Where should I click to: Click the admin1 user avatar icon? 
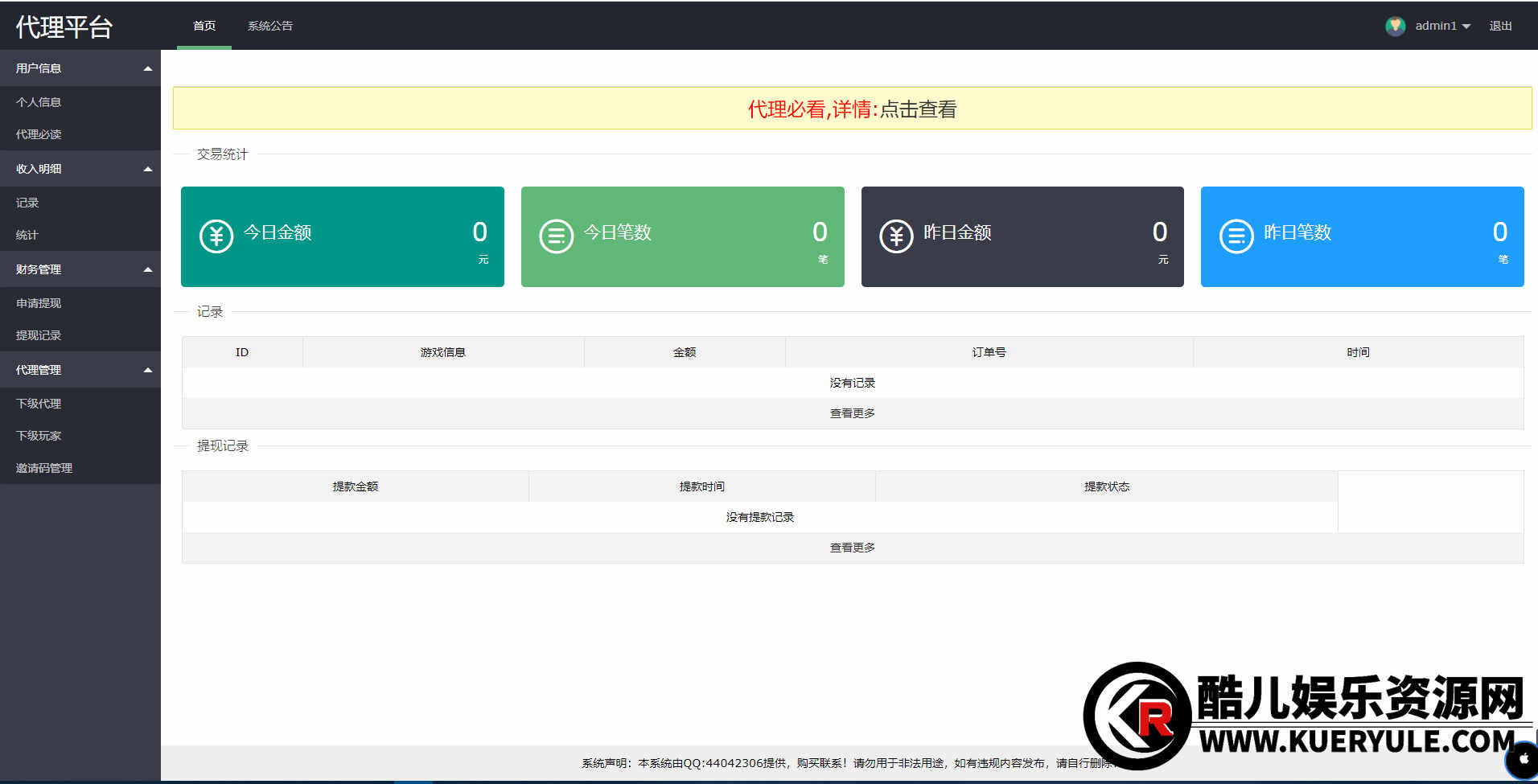[1395, 26]
